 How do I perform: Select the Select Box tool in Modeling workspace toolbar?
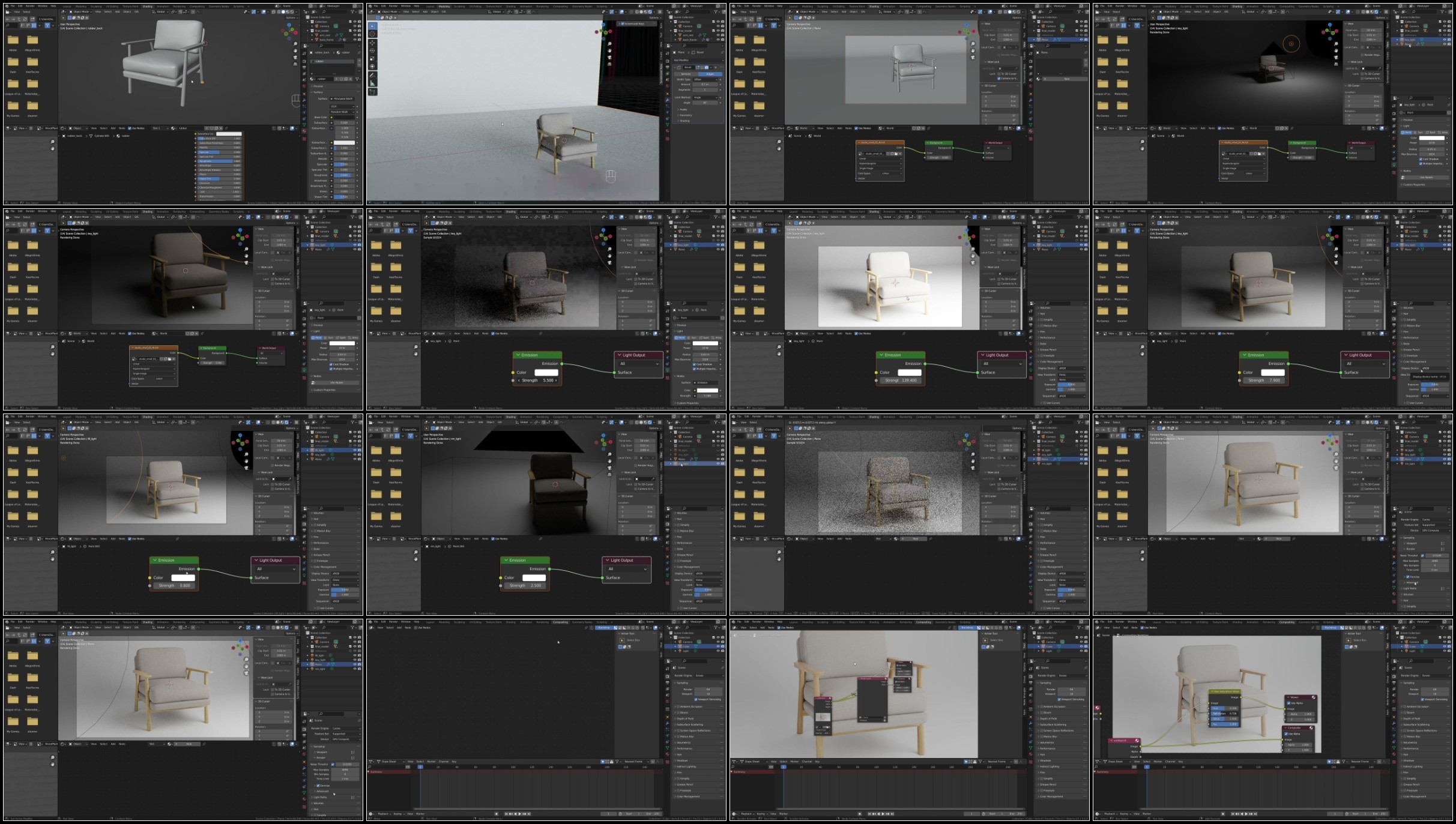coord(372,26)
